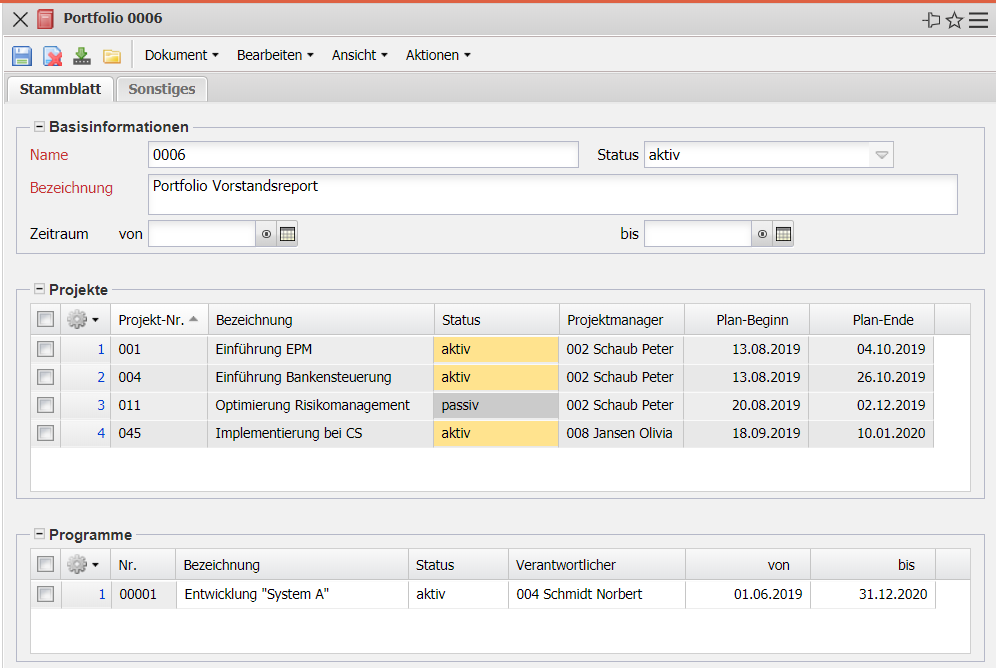Check the Entwicklung "System A" program row

pyautogui.click(x=45, y=594)
